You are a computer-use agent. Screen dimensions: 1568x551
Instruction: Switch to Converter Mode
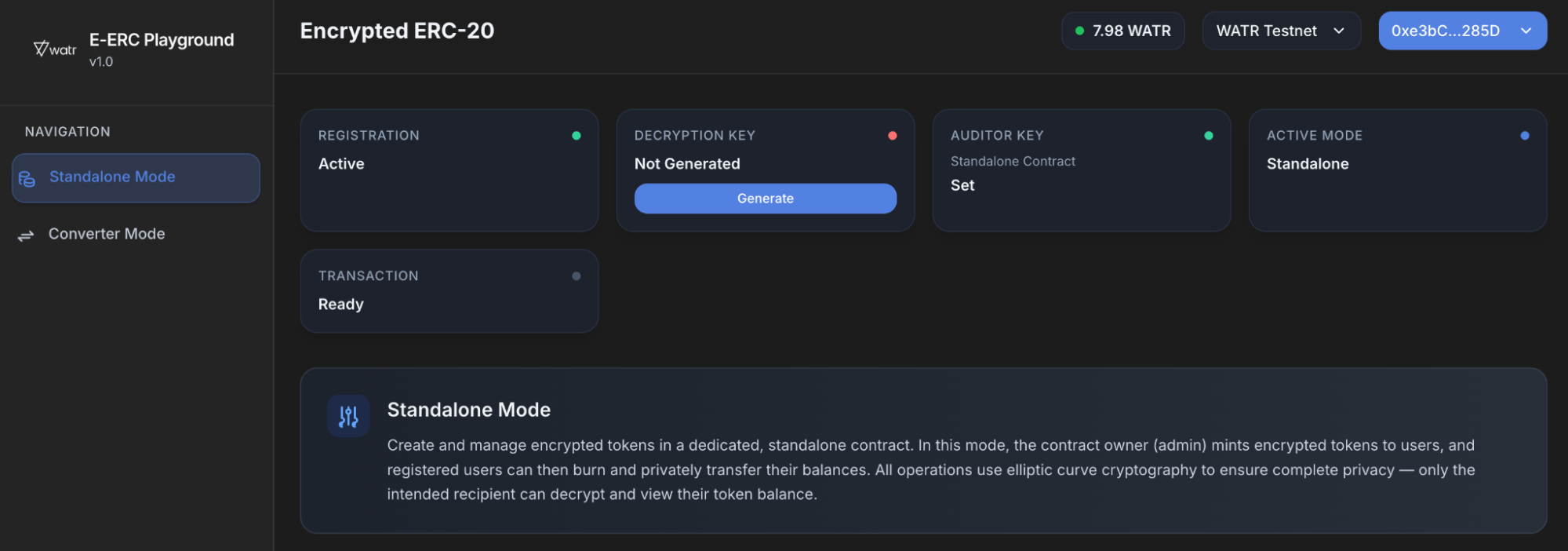tap(106, 233)
